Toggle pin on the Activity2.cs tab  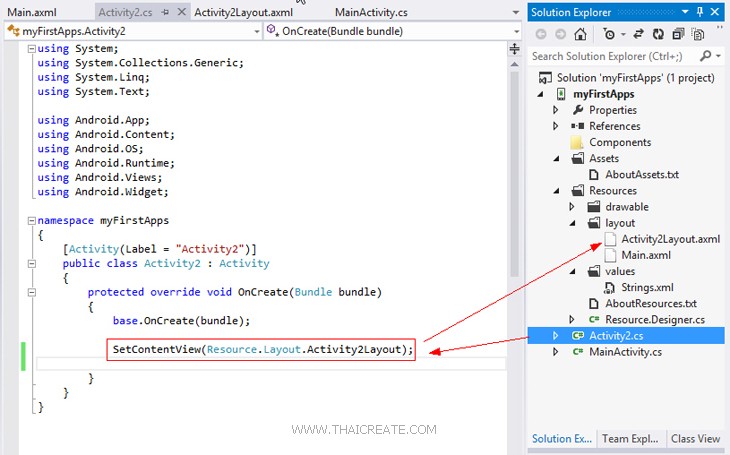(165, 13)
